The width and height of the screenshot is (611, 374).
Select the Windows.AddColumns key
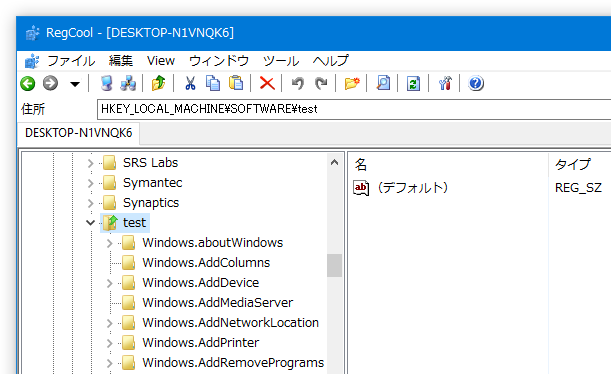(206, 263)
